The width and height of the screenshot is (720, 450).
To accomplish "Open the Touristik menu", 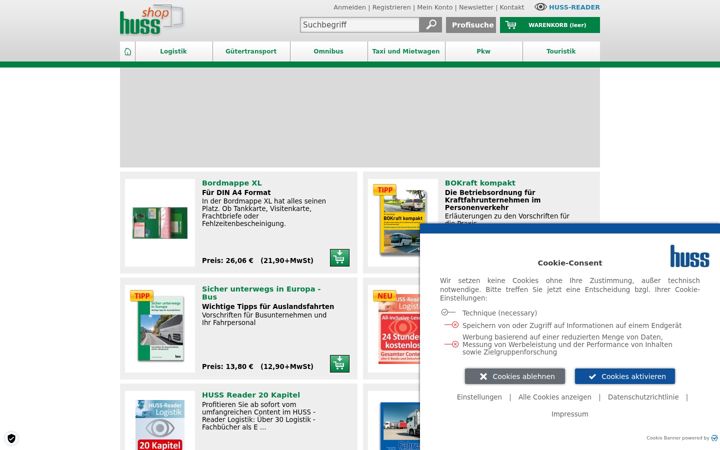I will tap(561, 51).
